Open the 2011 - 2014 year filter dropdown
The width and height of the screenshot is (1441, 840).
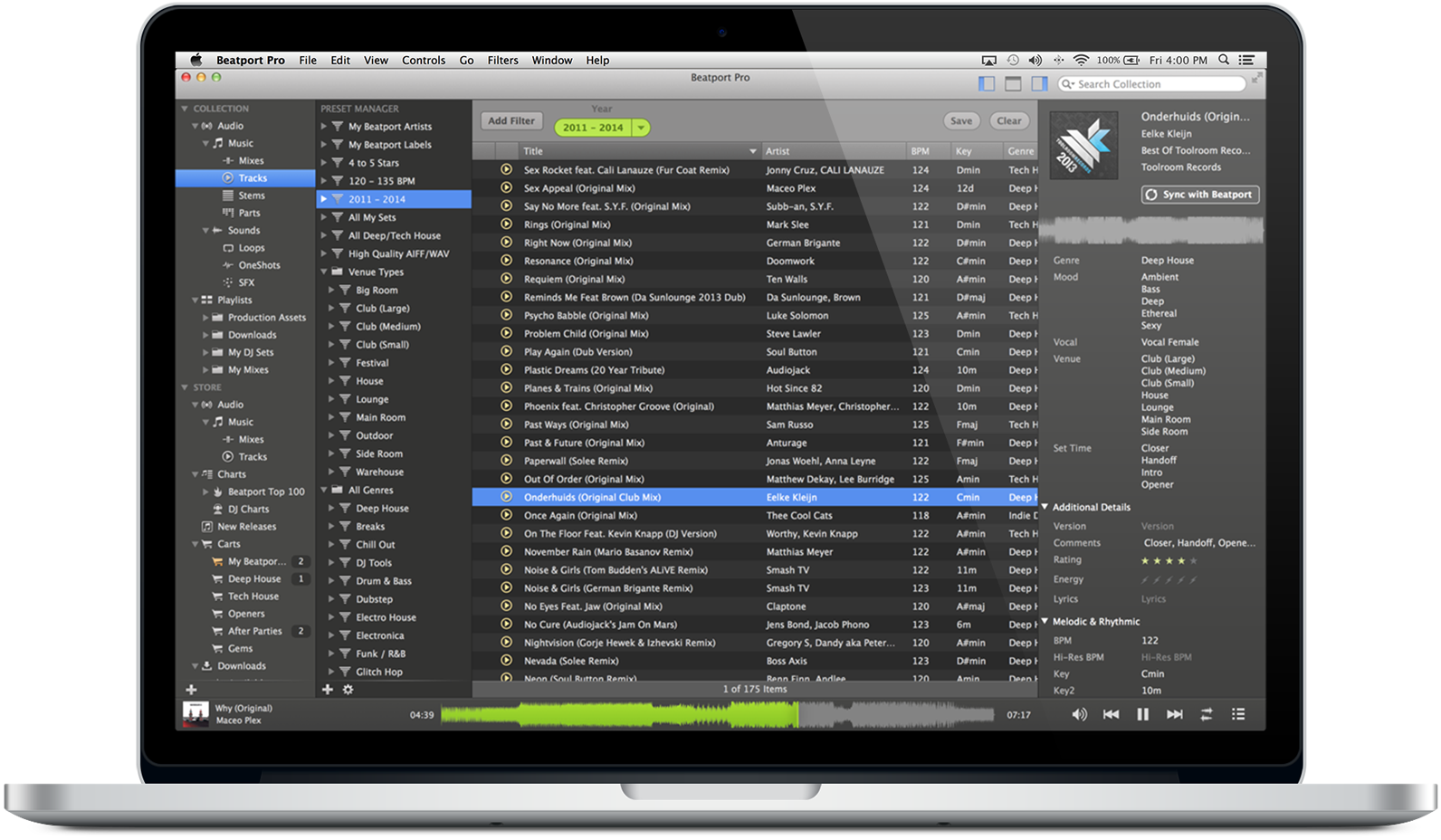(641, 128)
